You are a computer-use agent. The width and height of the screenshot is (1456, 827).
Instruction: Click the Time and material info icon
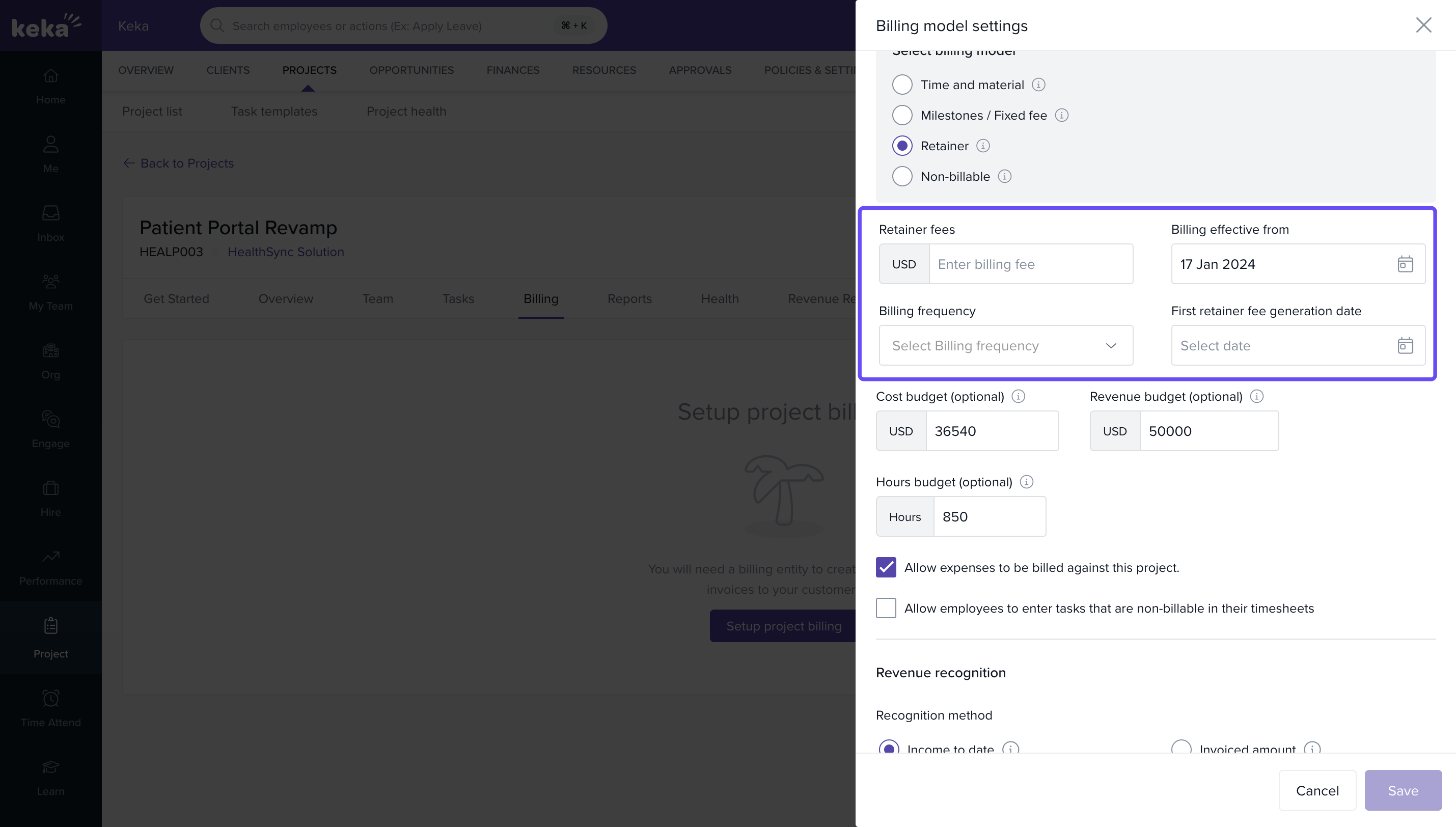point(1038,85)
